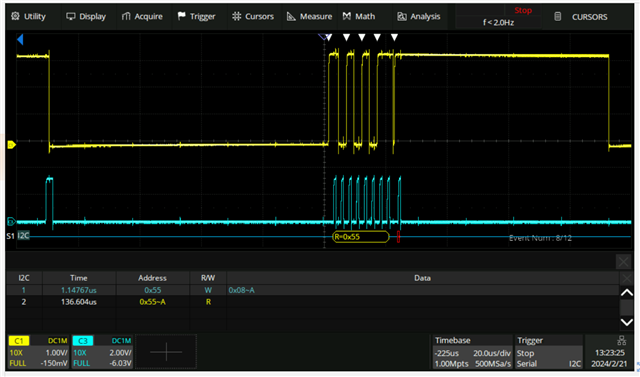Click the Address column header
Image resolution: width=640 pixels, height=377 pixels.
pos(152,278)
